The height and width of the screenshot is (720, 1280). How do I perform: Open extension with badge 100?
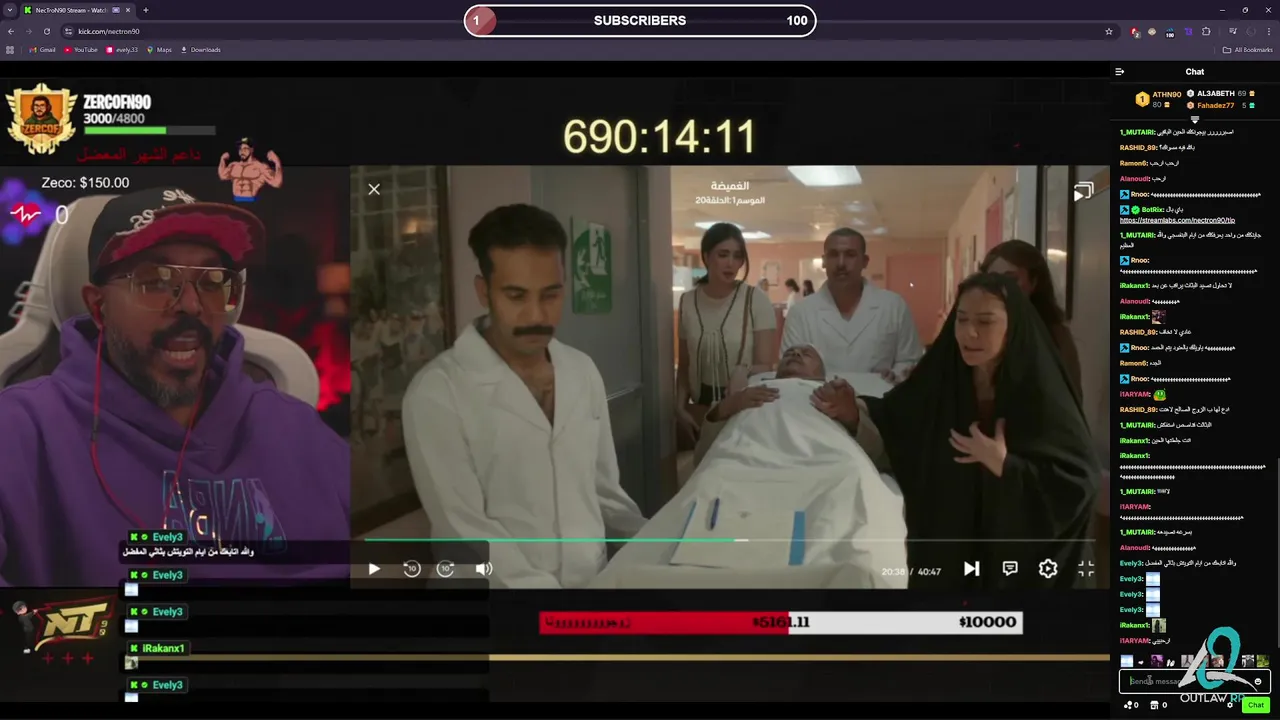pyautogui.click(x=1170, y=32)
